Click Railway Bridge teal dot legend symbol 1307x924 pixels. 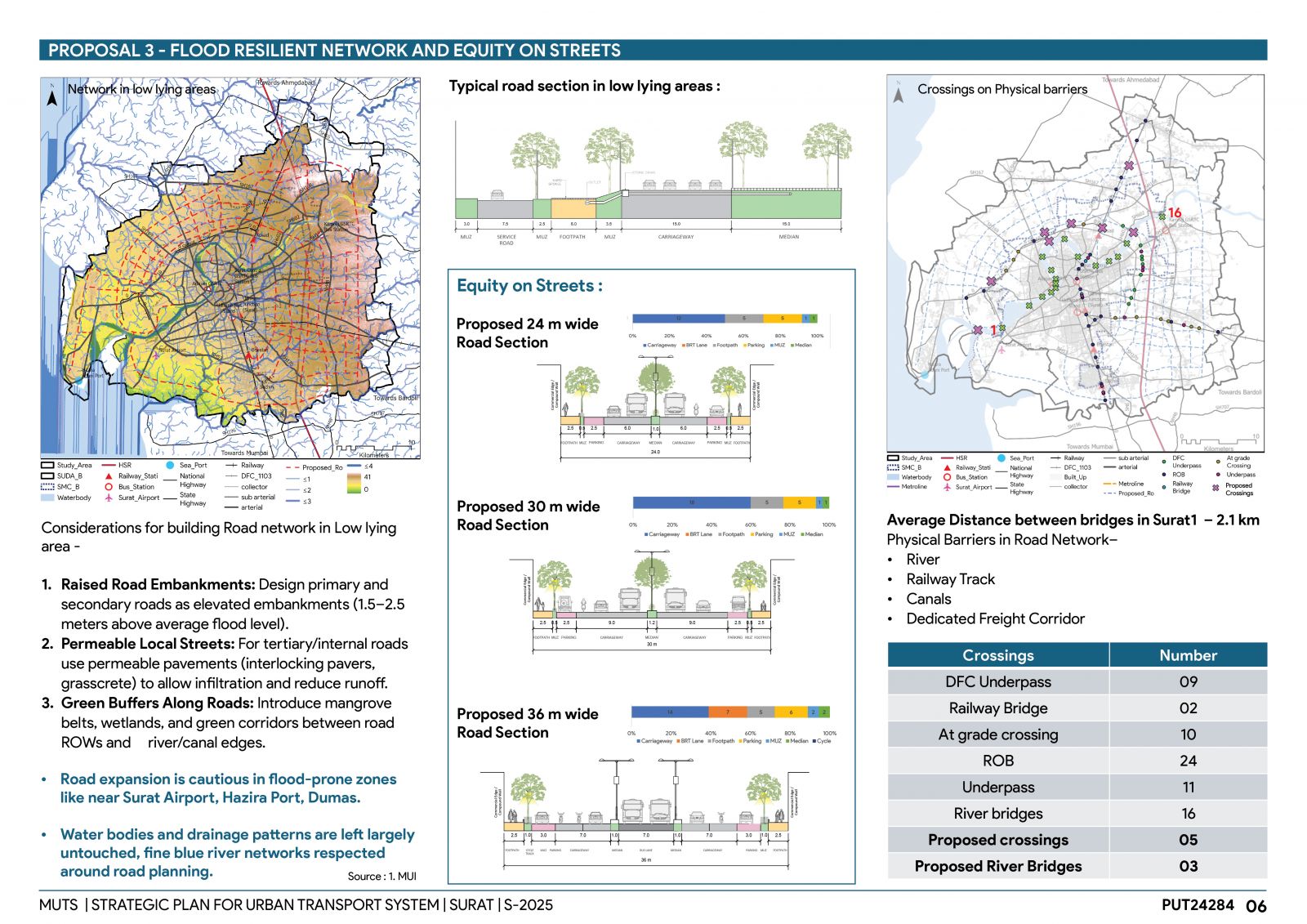1164,487
